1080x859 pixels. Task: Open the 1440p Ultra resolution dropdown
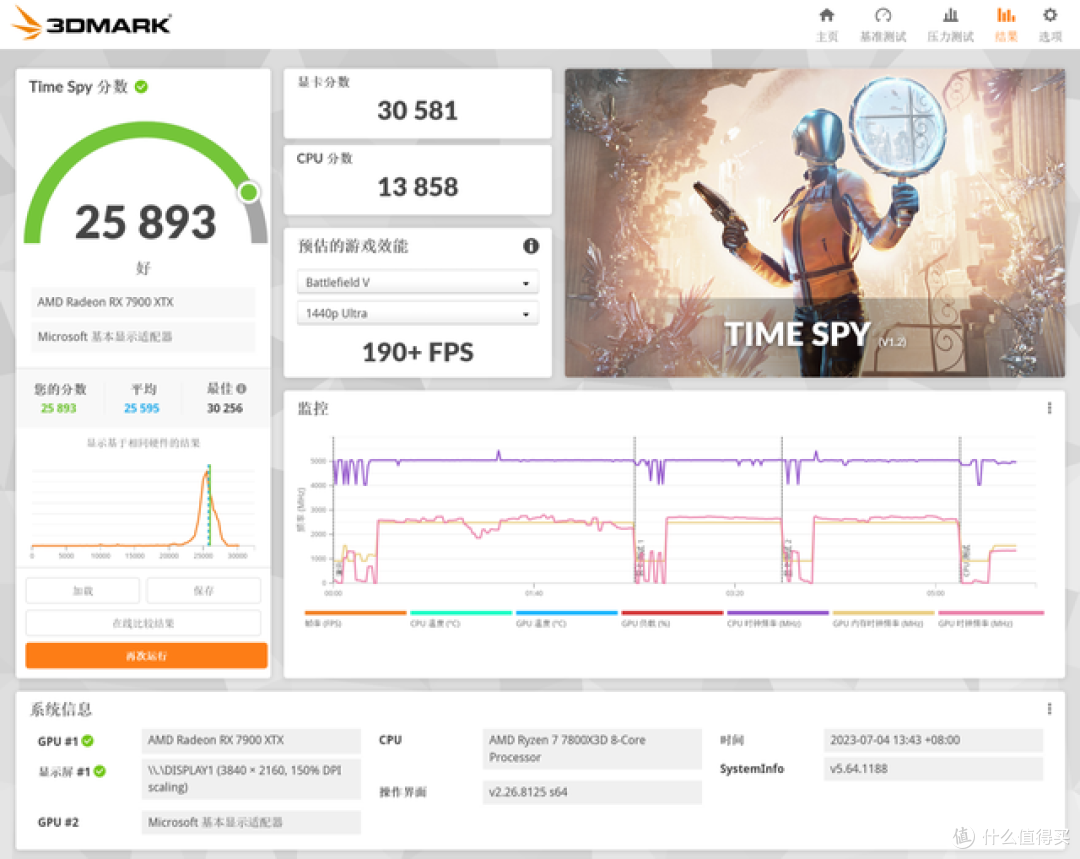click(417, 313)
